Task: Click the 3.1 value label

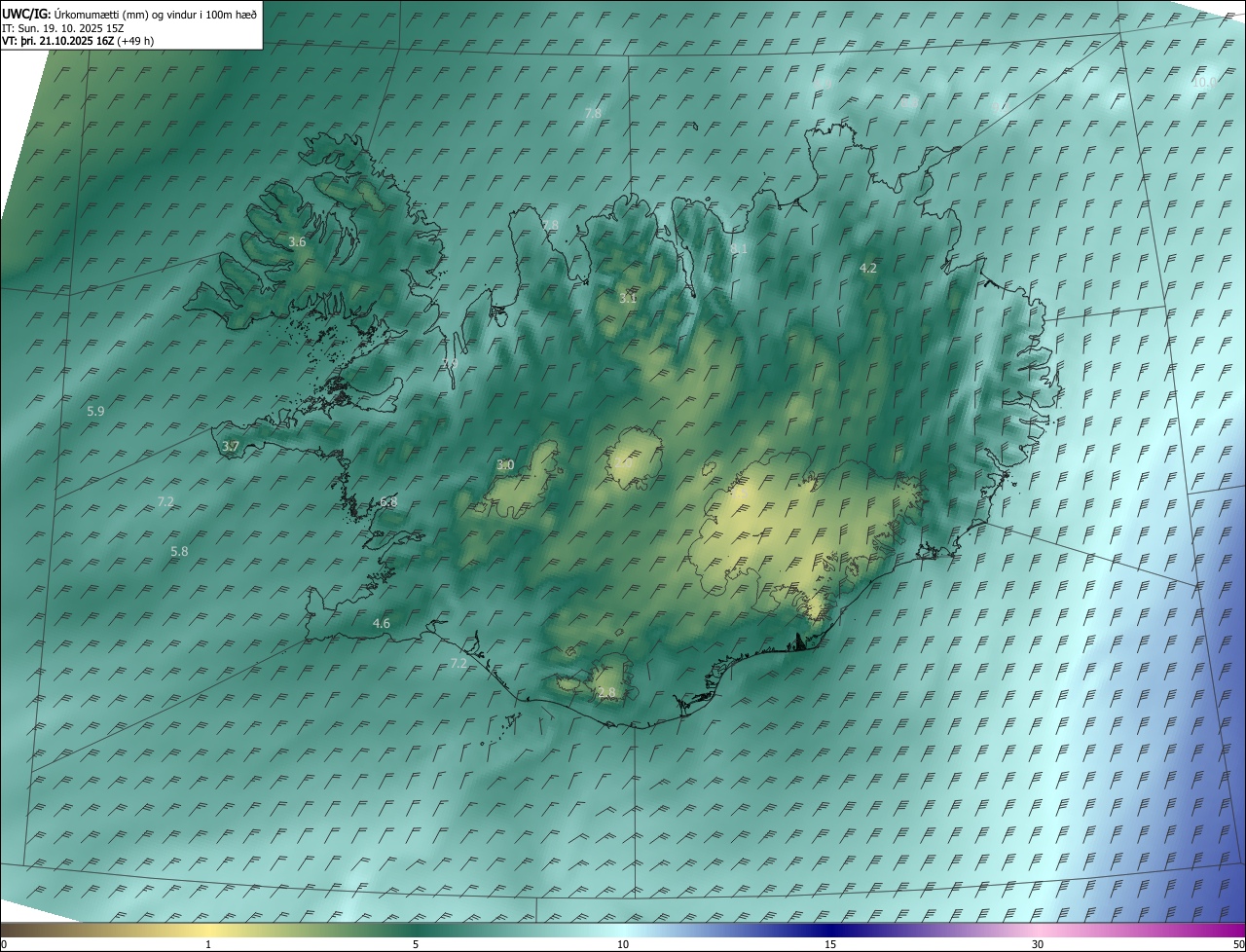Action: pos(628,298)
